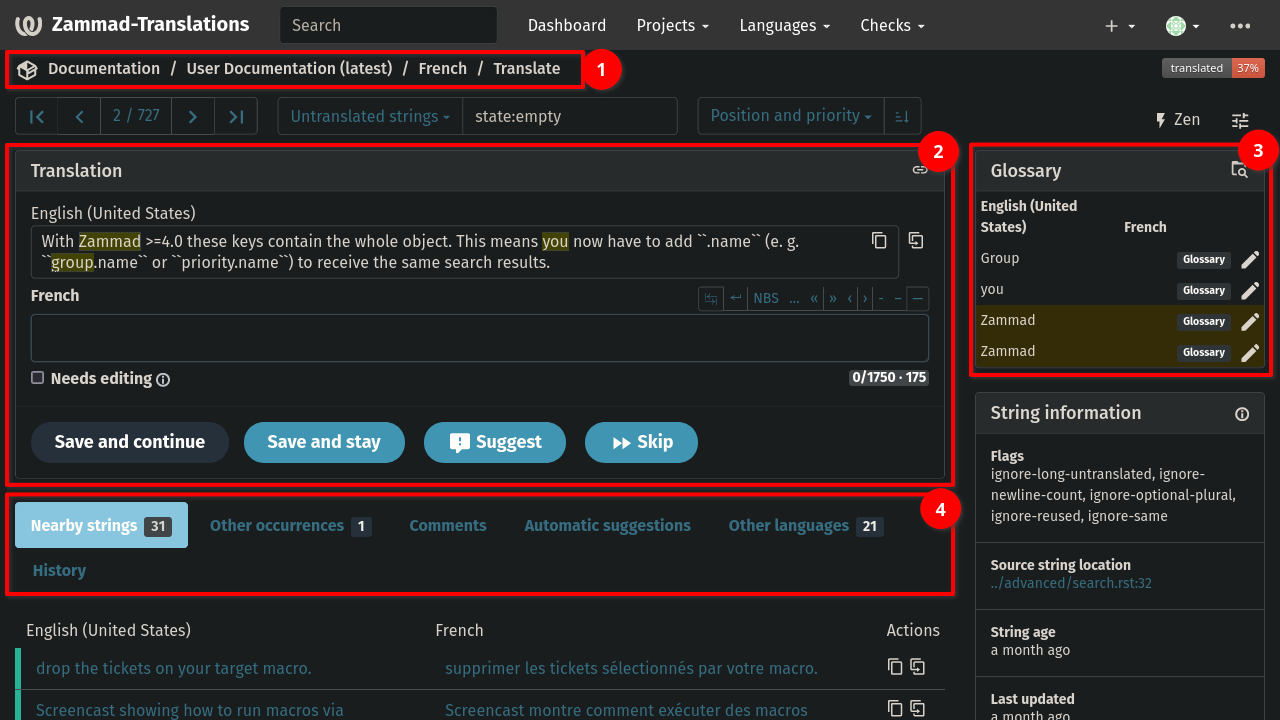Open glossary search icon
Image resolution: width=1280 pixels, height=720 pixels.
[x=1239, y=170]
